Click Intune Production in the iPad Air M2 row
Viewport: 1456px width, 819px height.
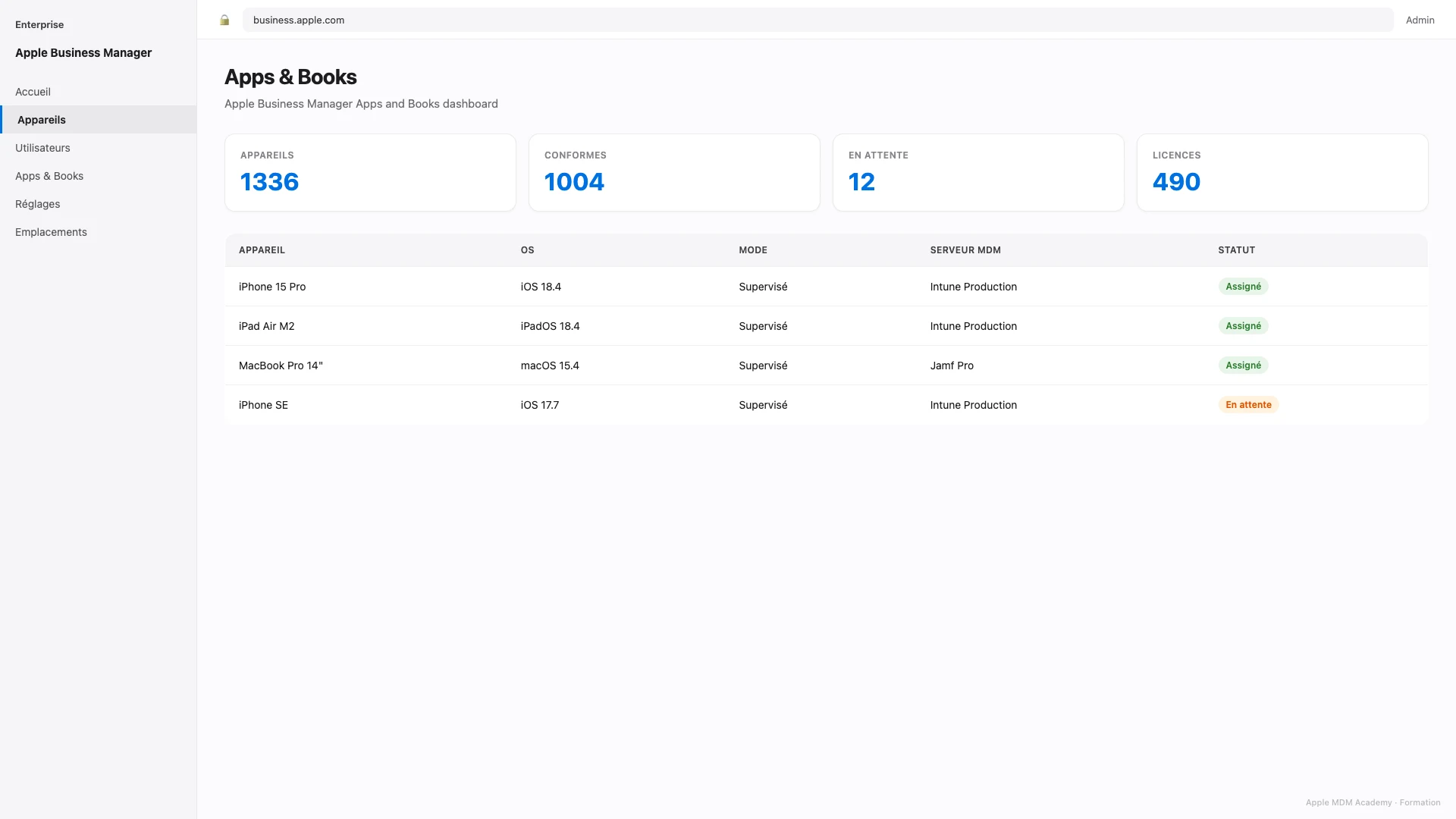tap(973, 326)
